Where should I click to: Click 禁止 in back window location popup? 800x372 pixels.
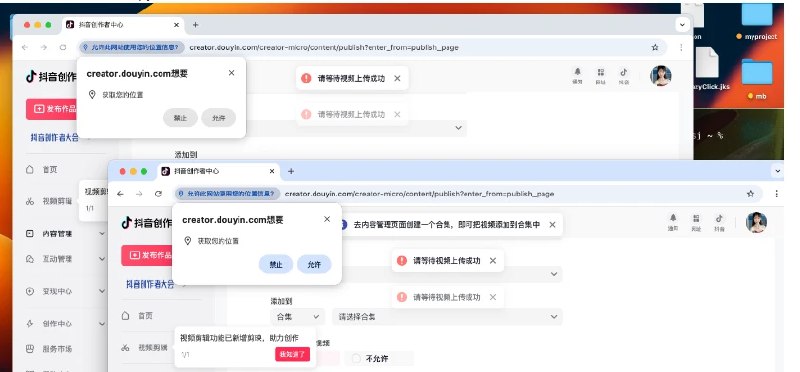[x=180, y=118]
